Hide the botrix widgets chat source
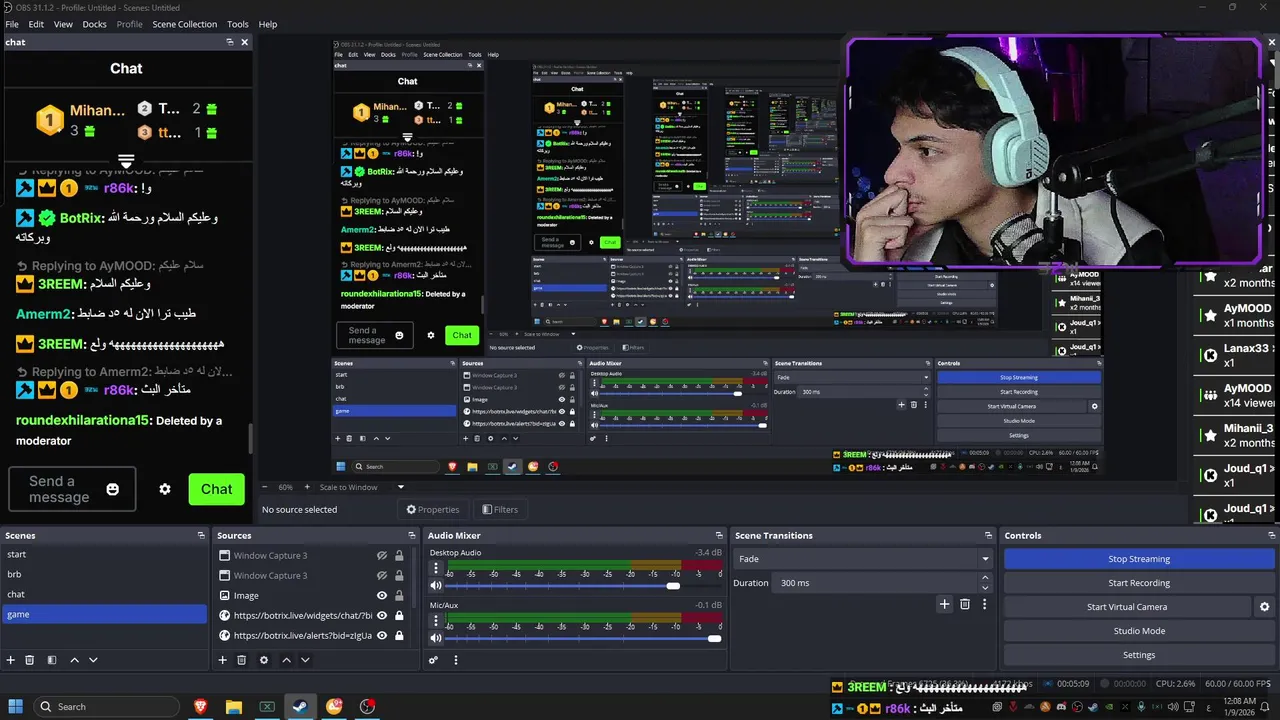 [x=381, y=616]
